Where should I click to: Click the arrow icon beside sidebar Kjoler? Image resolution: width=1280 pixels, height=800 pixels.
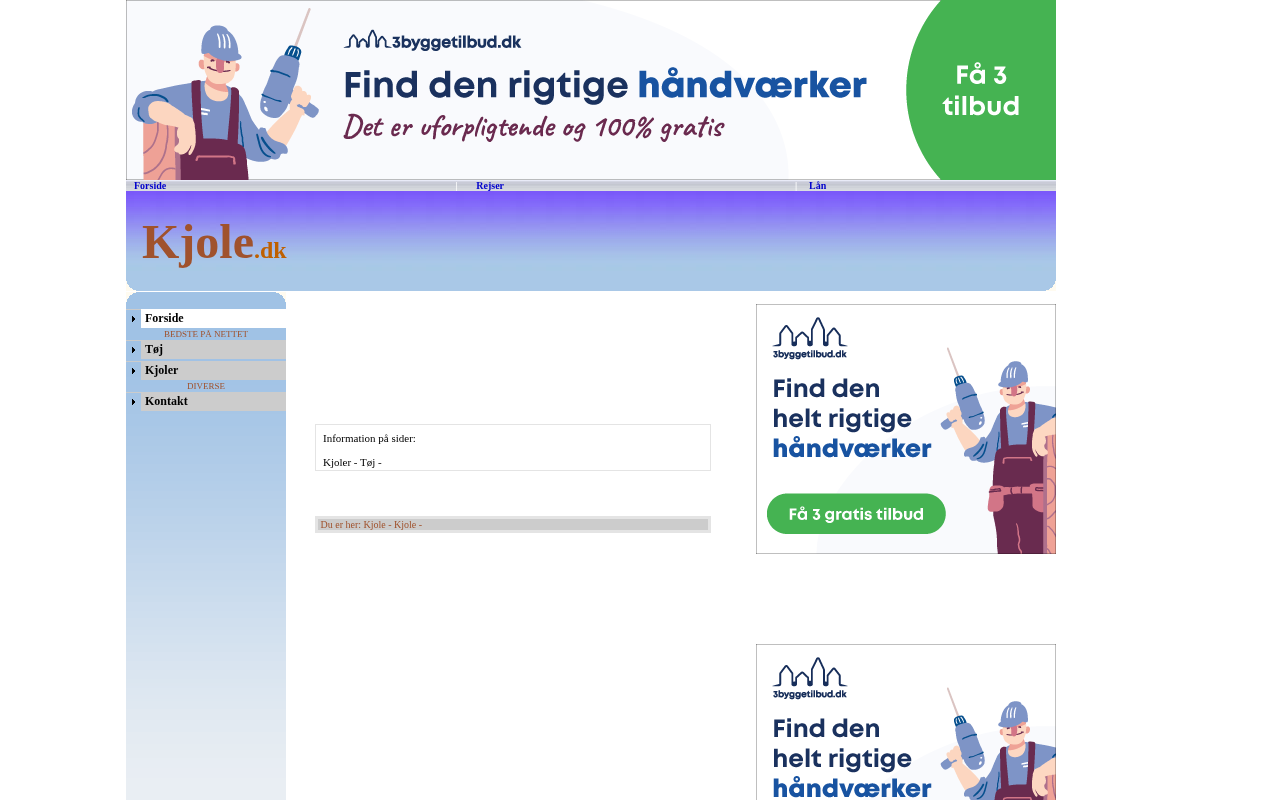[133, 371]
